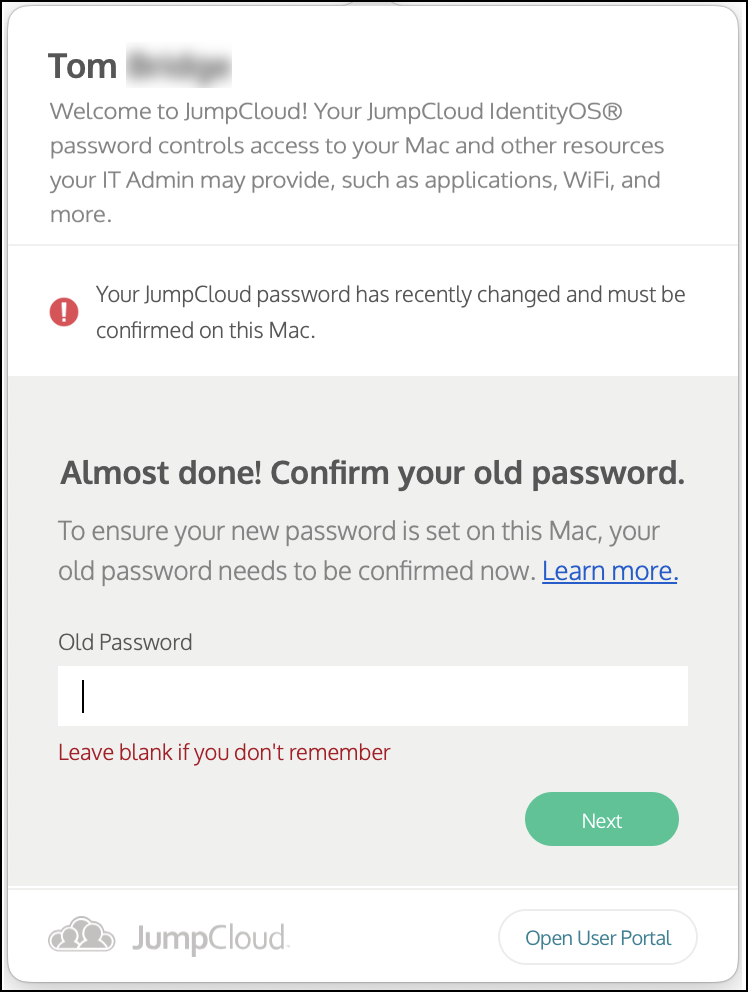Focus the Old Password input field
The height and width of the screenshot is (992, 748).
373,696
